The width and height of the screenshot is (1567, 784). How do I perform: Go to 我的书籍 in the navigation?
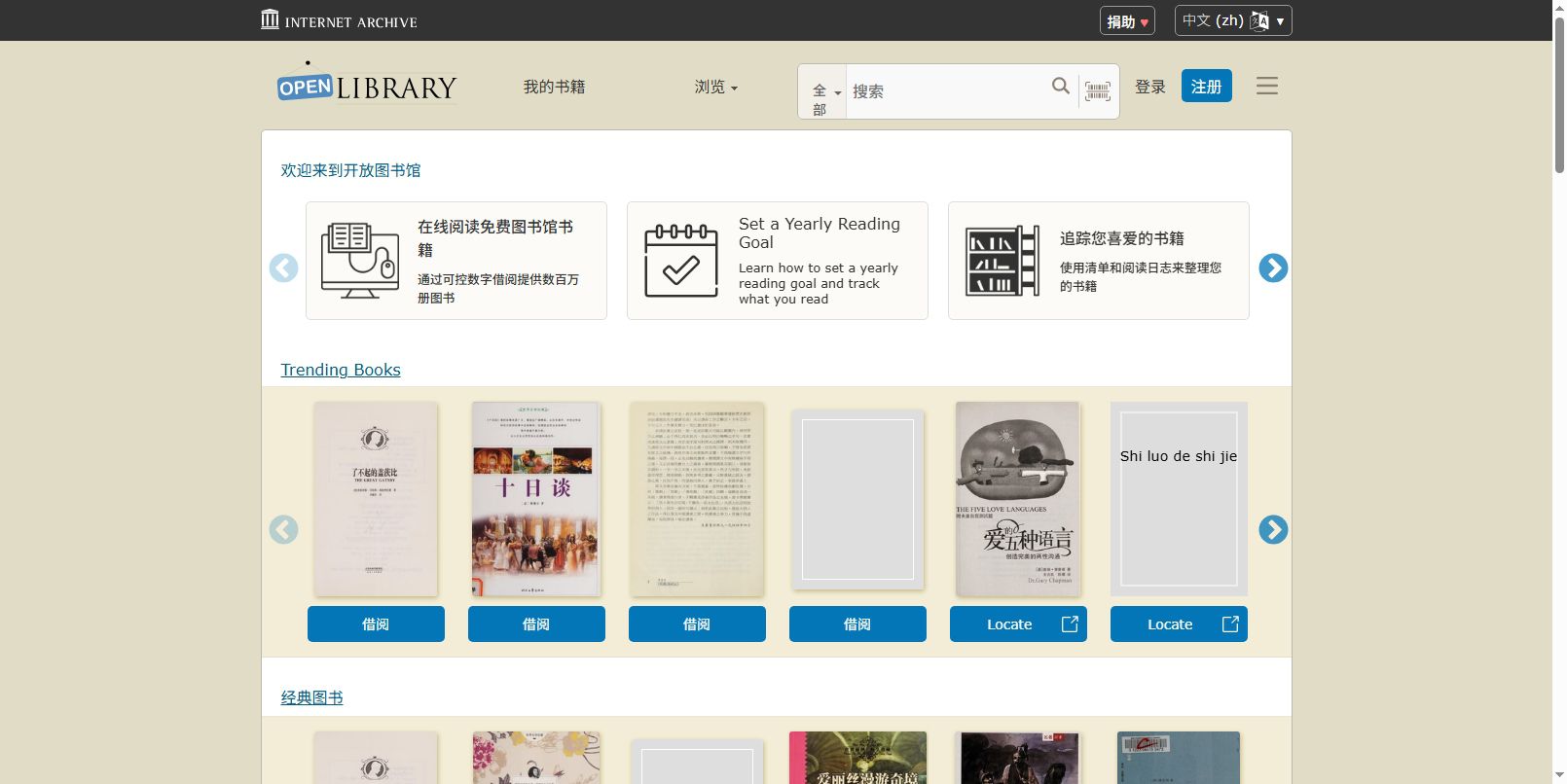[554, 87]
